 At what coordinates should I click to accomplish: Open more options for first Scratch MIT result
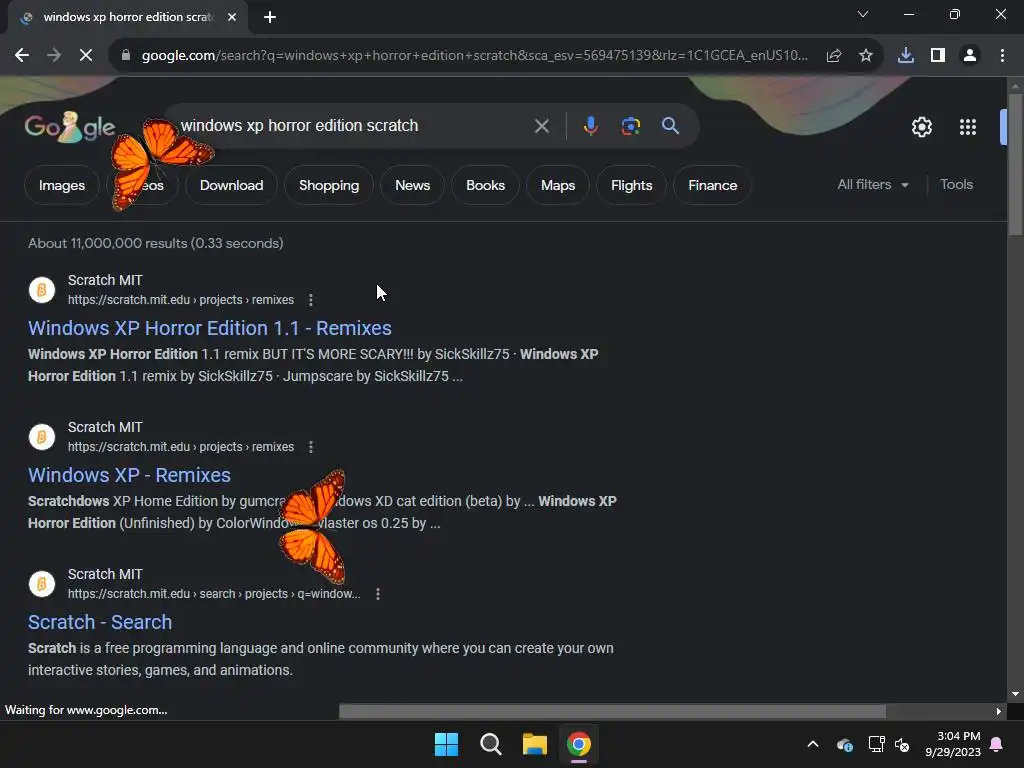[x=311, y=300]
